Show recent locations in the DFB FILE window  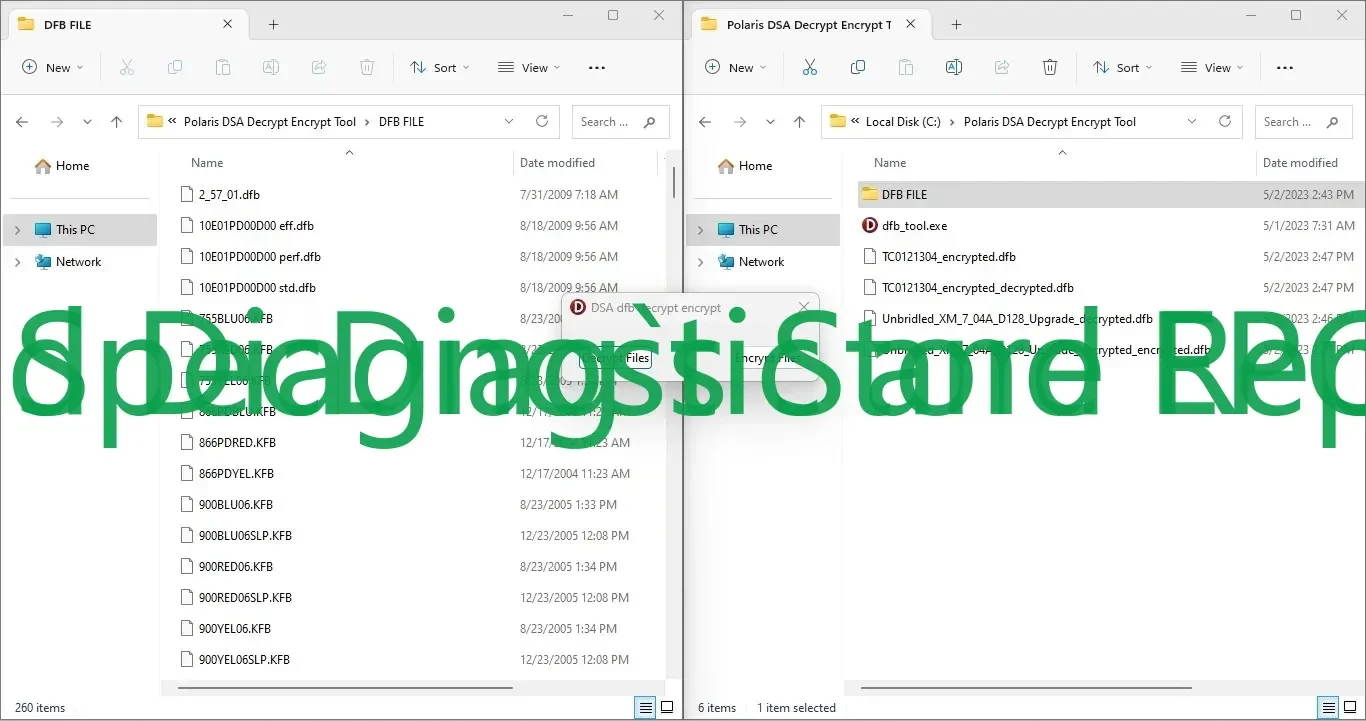tap(87, 122)
